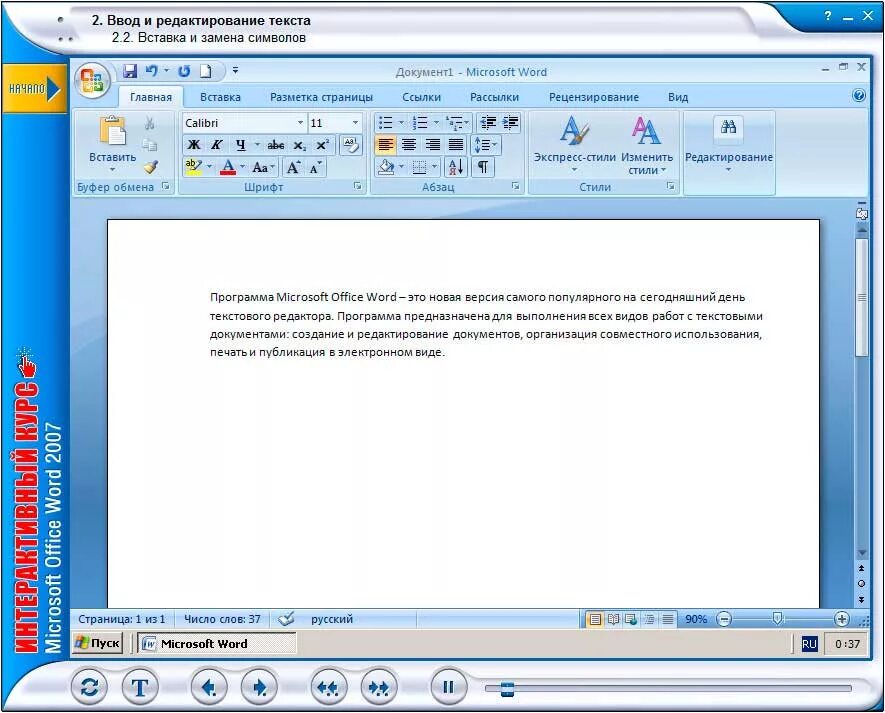This screenshot has width=885, height=713.
Task: Jump to next lesson double-arrow button
Action: (378, 687)
